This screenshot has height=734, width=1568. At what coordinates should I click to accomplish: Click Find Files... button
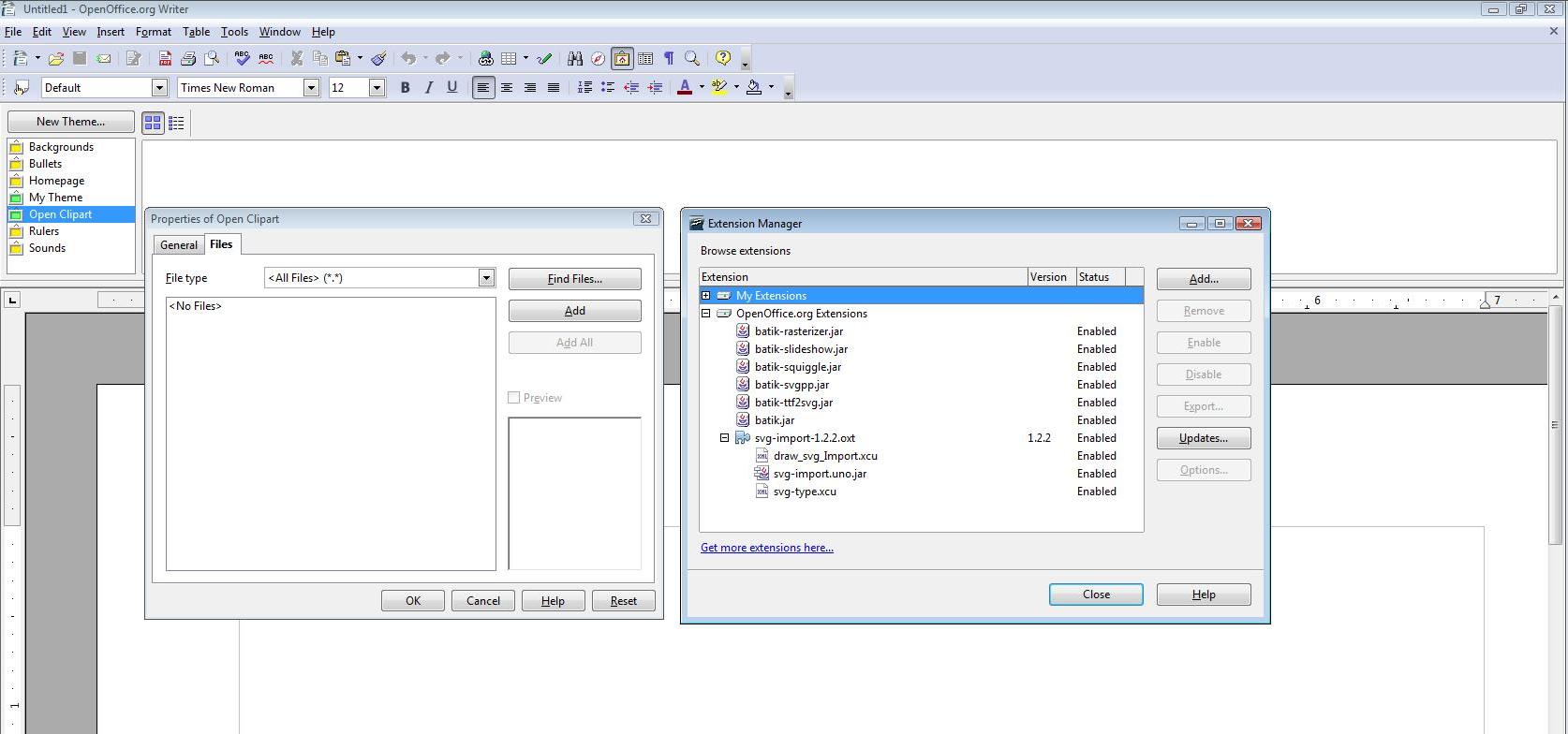(x=575, y=279)
